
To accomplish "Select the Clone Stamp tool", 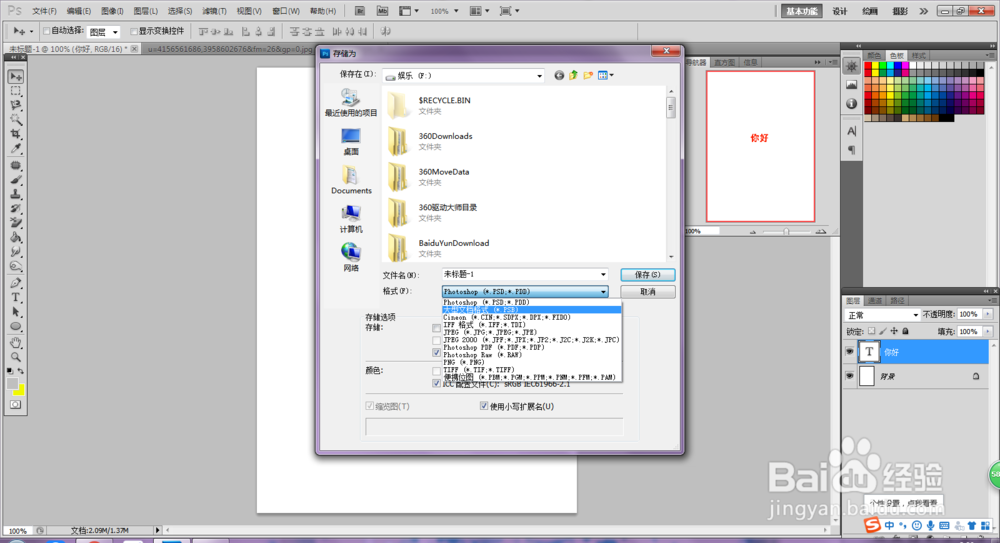I will click(x=16, y=194).
